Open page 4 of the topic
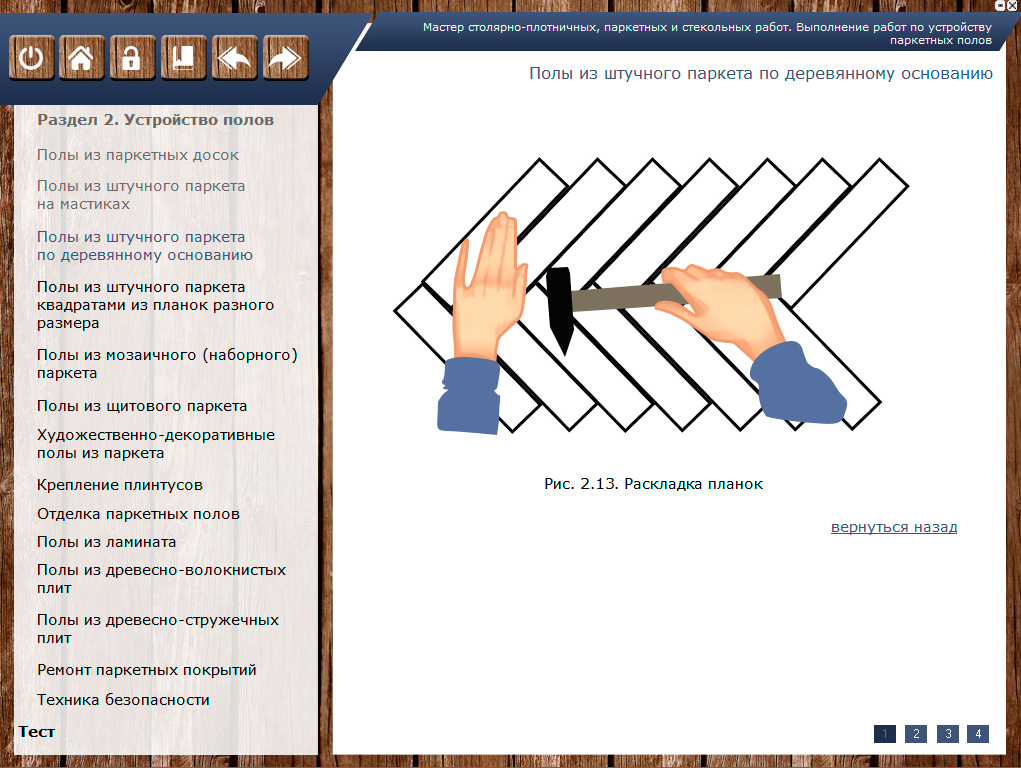The height and width of the screenshot is (768, 1021). point(978,734)
